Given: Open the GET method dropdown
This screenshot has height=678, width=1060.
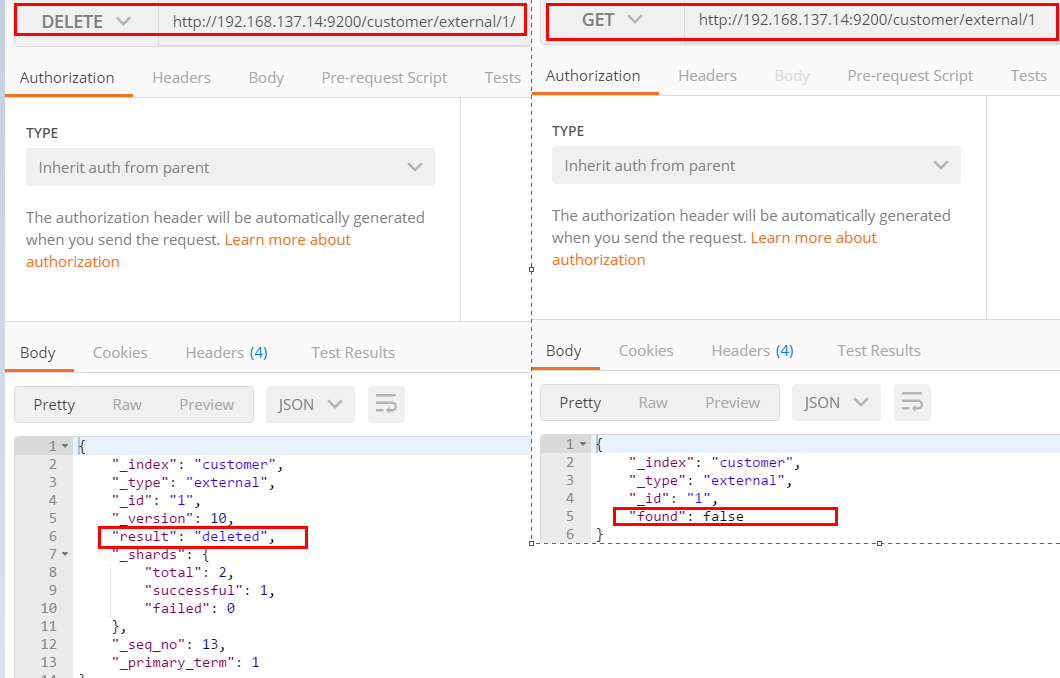Looking at the screenshot, I should pos(612,20).
